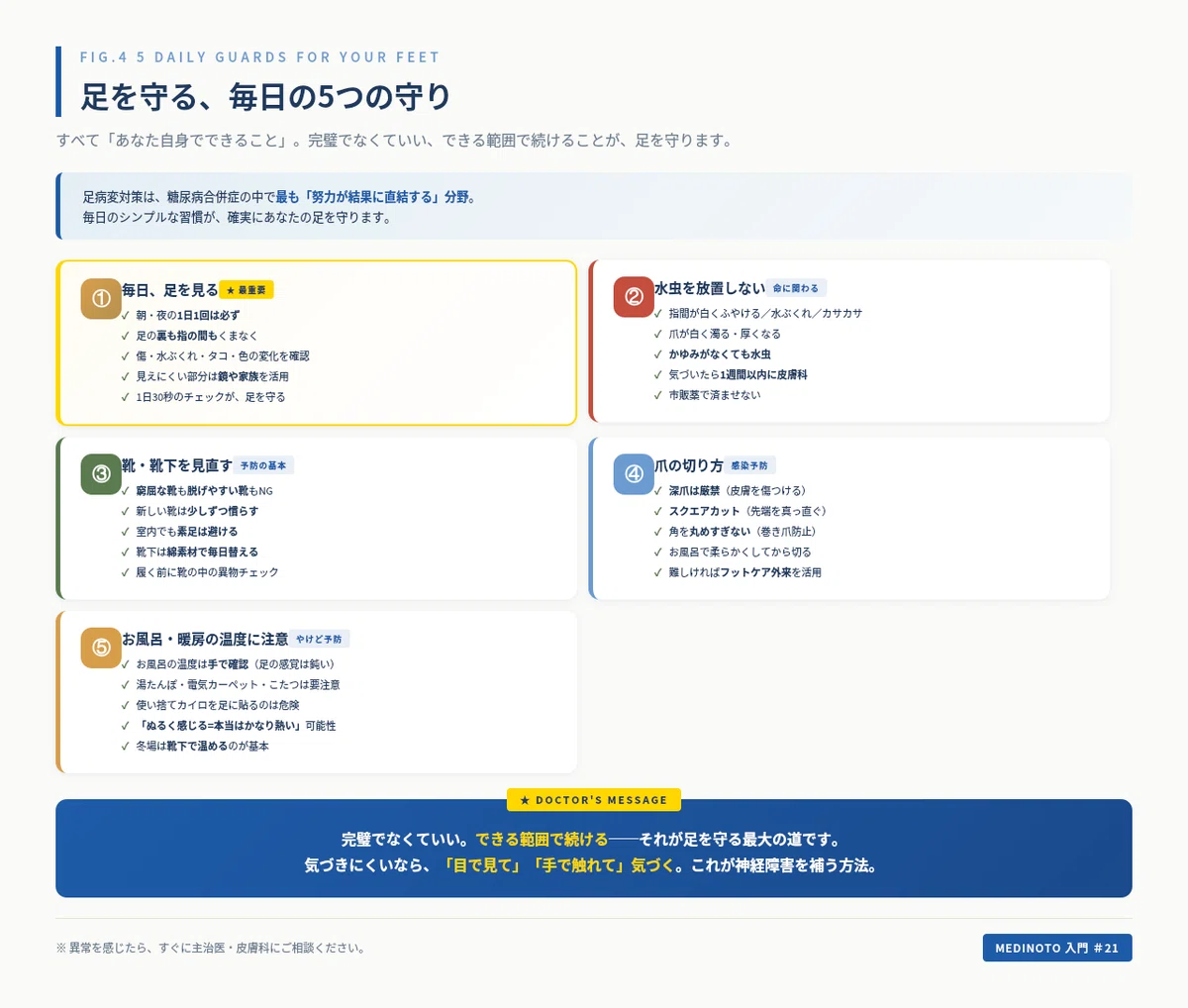Click the ★ 最重要 badge

(x=246, y=290)
